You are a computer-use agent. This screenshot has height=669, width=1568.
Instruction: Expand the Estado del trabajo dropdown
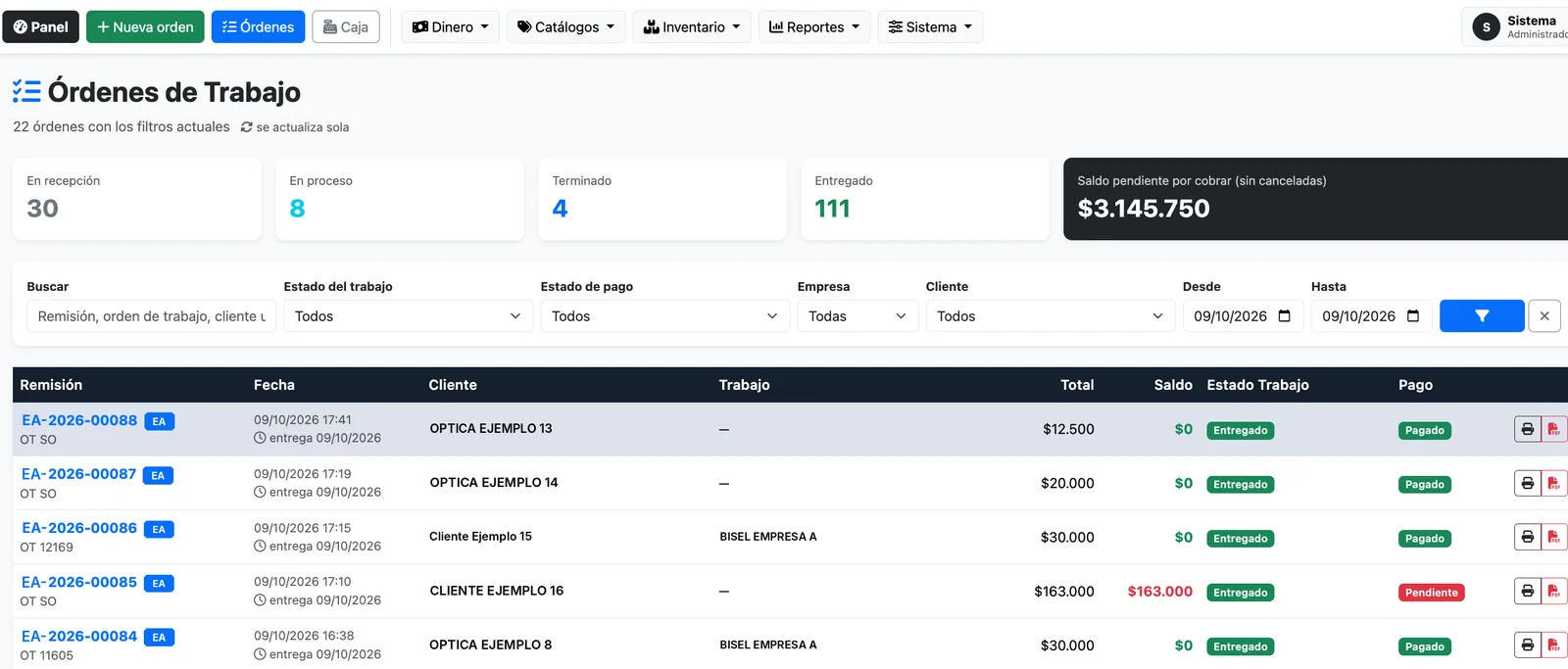[x=408, y=315]
